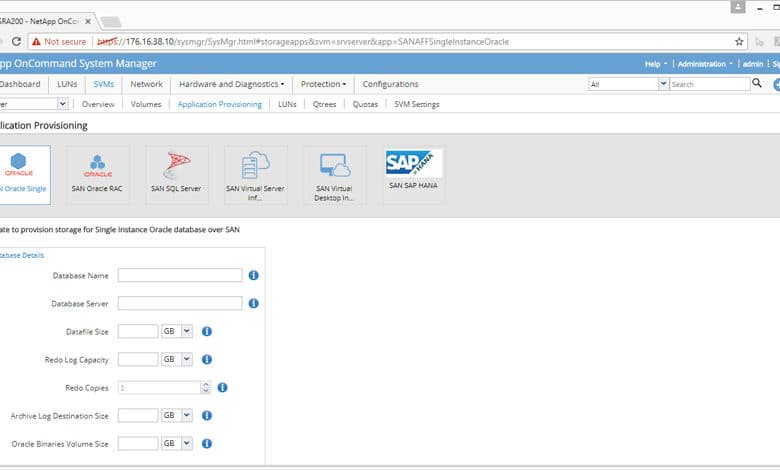Click the Archive Log Destination Size field
The width and height of the screenshot is (780, 470).
click(138, 415)
